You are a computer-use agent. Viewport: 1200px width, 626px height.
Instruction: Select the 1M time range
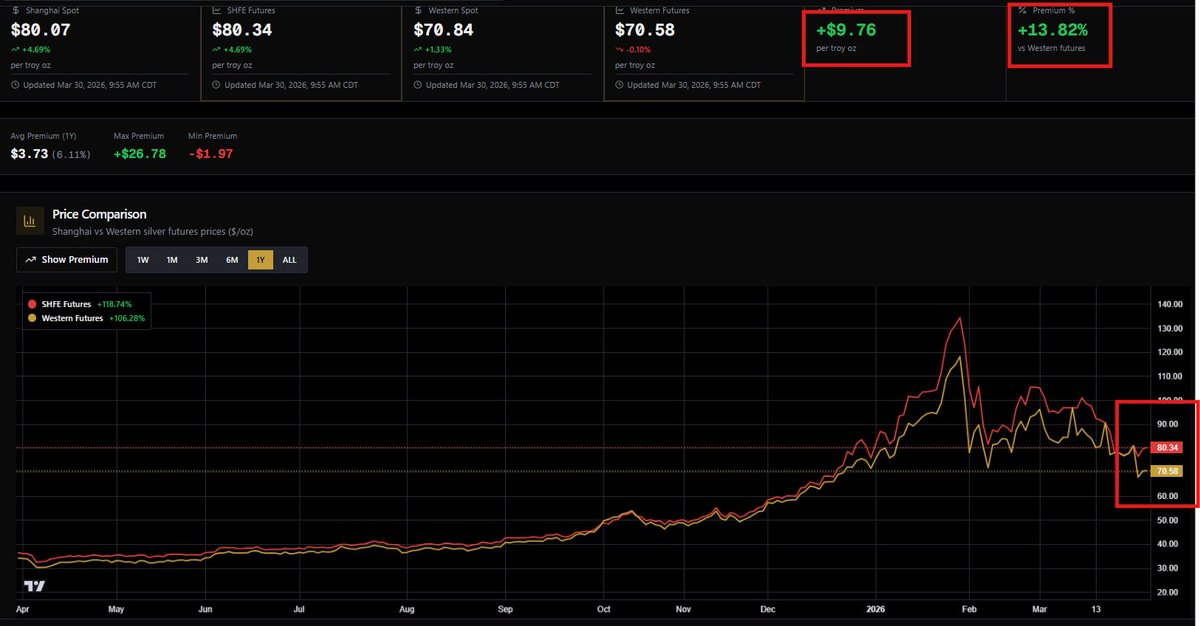click(x=172, y=259)
